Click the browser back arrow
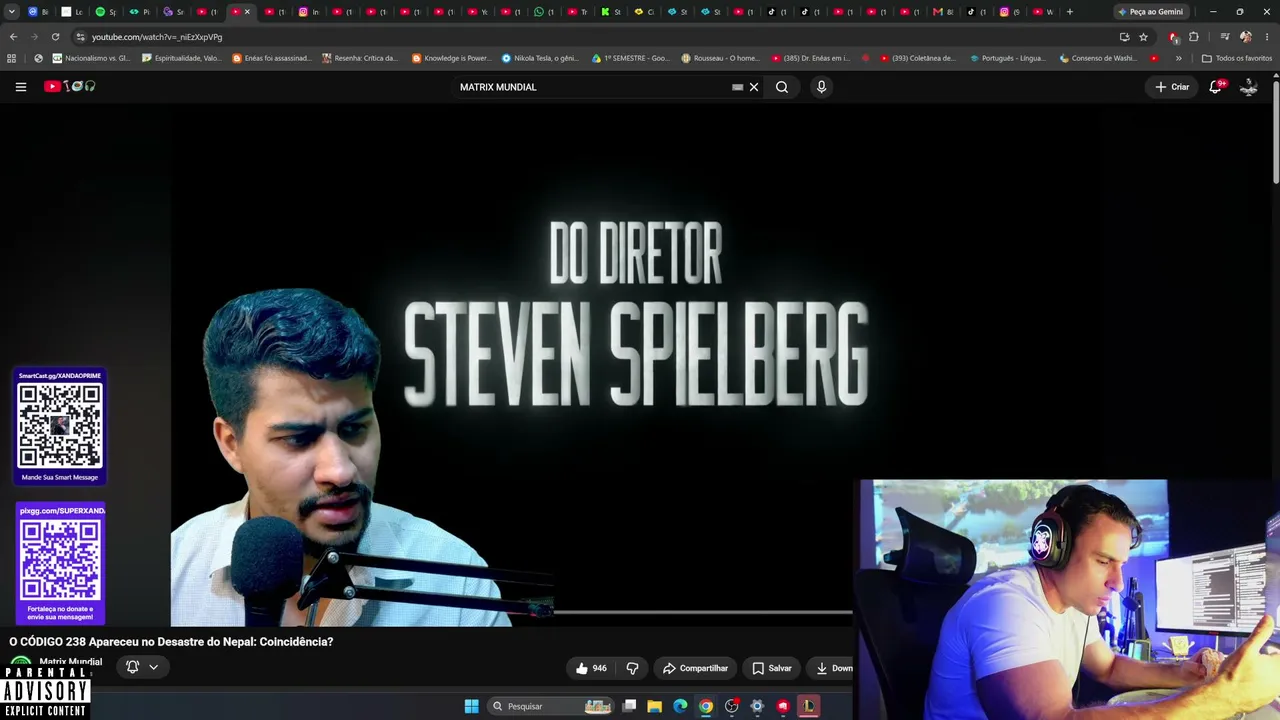The image size is (1280, 720). [13, 37]
